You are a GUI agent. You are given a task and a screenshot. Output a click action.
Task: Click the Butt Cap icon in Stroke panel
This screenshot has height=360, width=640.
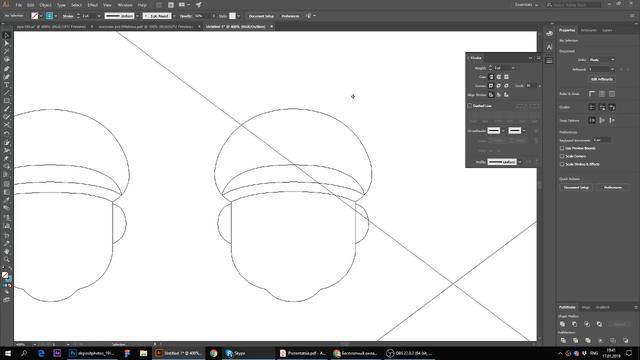[x=491, y=77]
